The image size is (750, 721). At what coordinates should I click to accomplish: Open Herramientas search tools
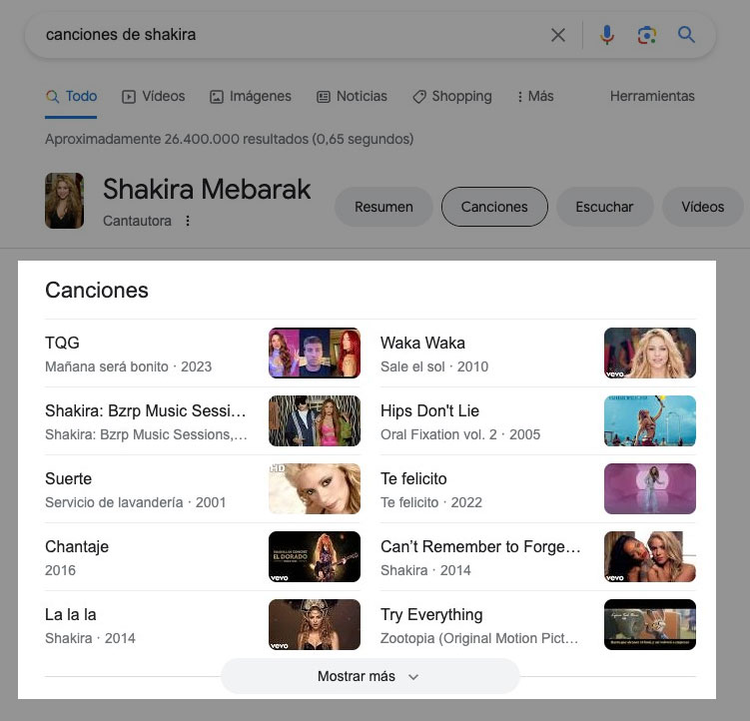652,97
